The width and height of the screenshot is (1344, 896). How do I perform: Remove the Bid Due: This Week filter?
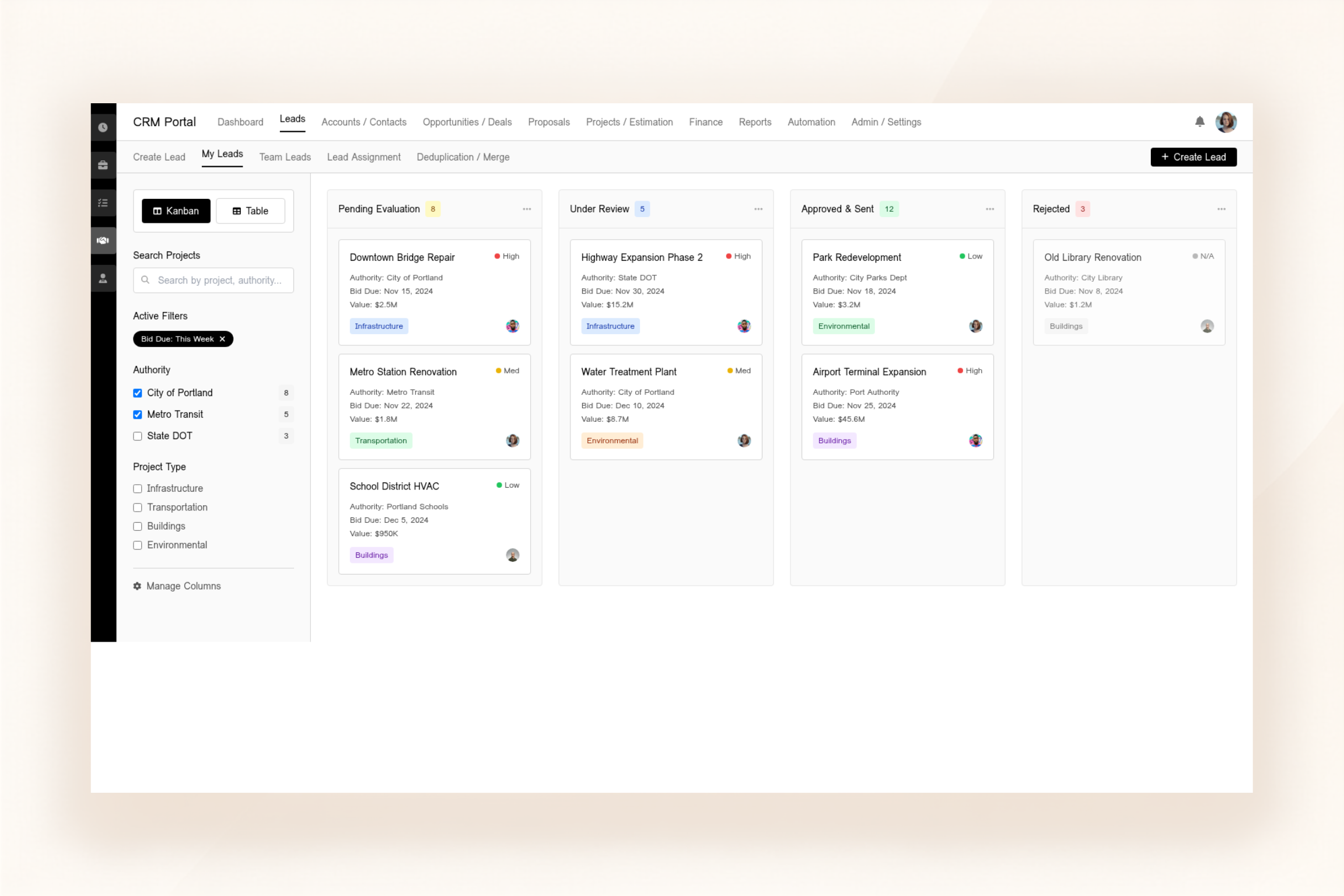point(222,339)
